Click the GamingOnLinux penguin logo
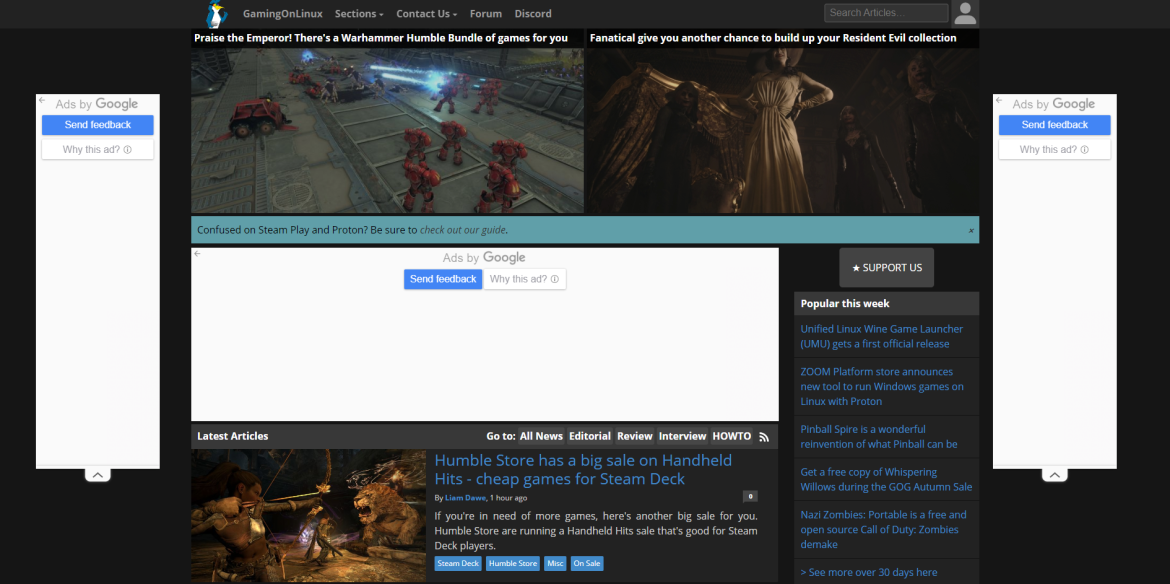 point(216,14)
